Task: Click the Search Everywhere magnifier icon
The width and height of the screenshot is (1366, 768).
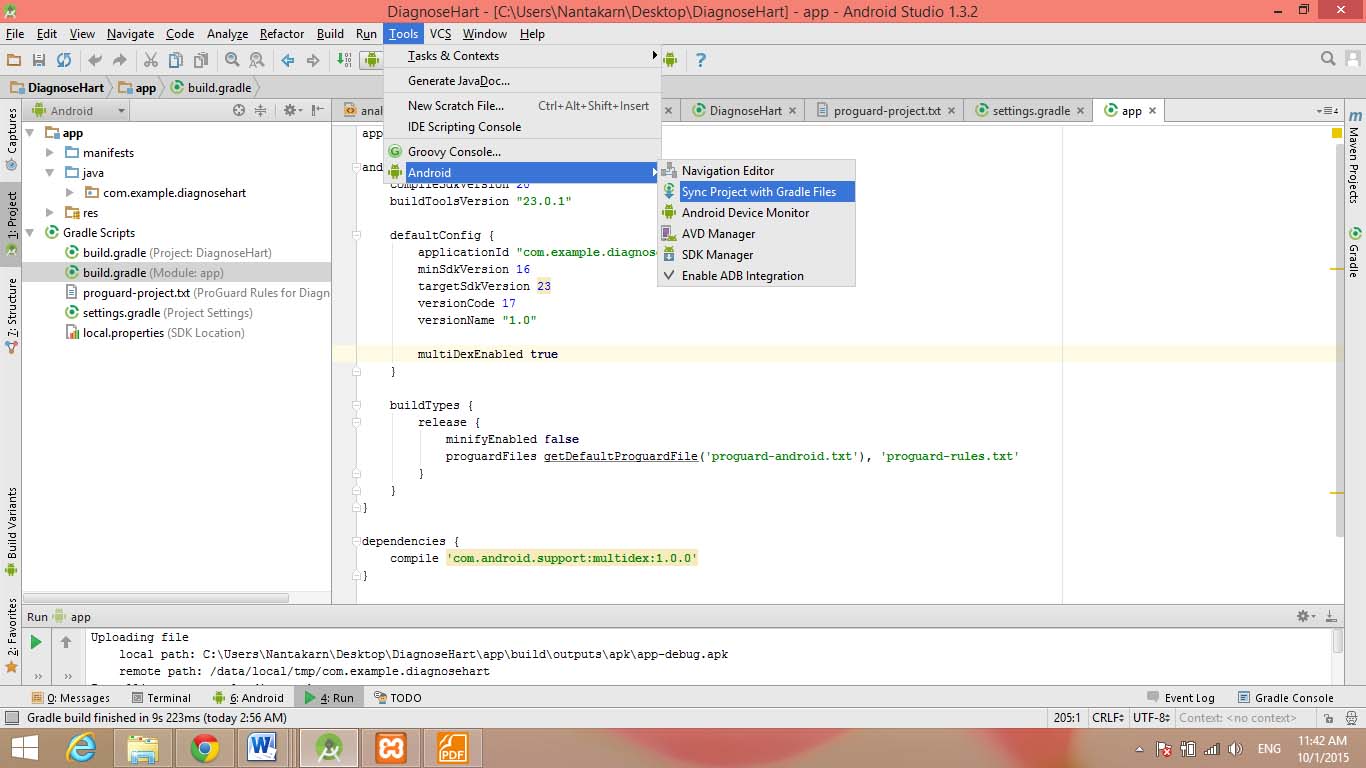Action: [1328, 59]
